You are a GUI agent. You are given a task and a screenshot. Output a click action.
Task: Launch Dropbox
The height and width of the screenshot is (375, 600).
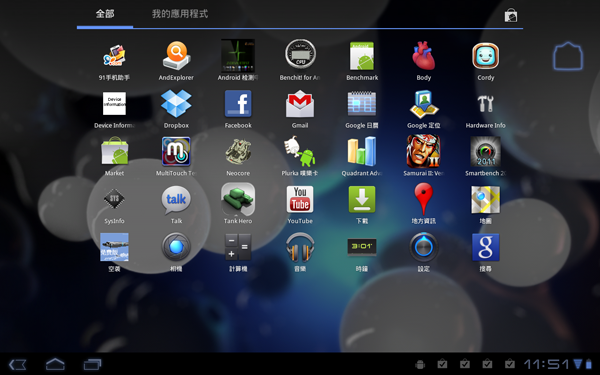click(176, 103)
